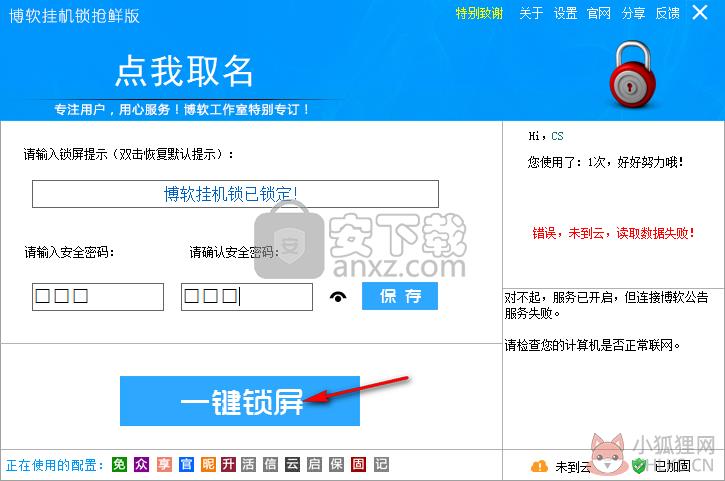Viewport: 725px width, 481px height.
Task: Open the 特别致谢 special thanks menu
Action: pos(479,13)
